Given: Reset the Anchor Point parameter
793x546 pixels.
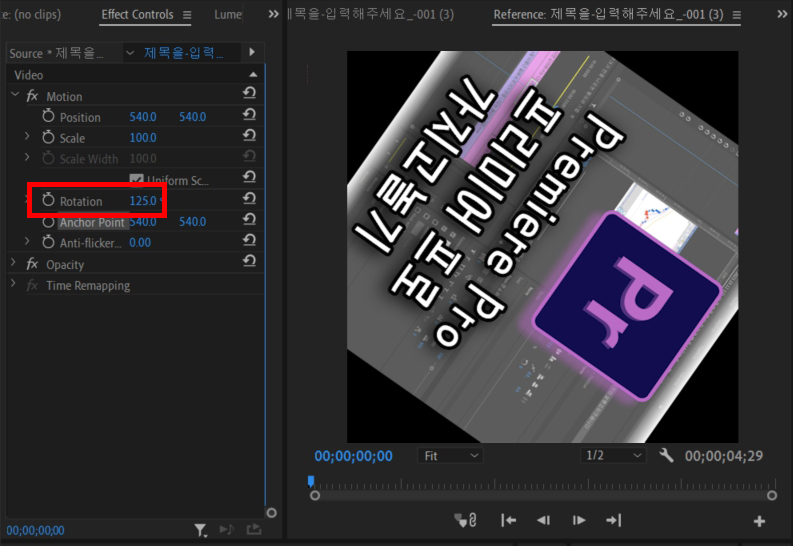Looking at the screenshot, I should [x=249, y=219].
